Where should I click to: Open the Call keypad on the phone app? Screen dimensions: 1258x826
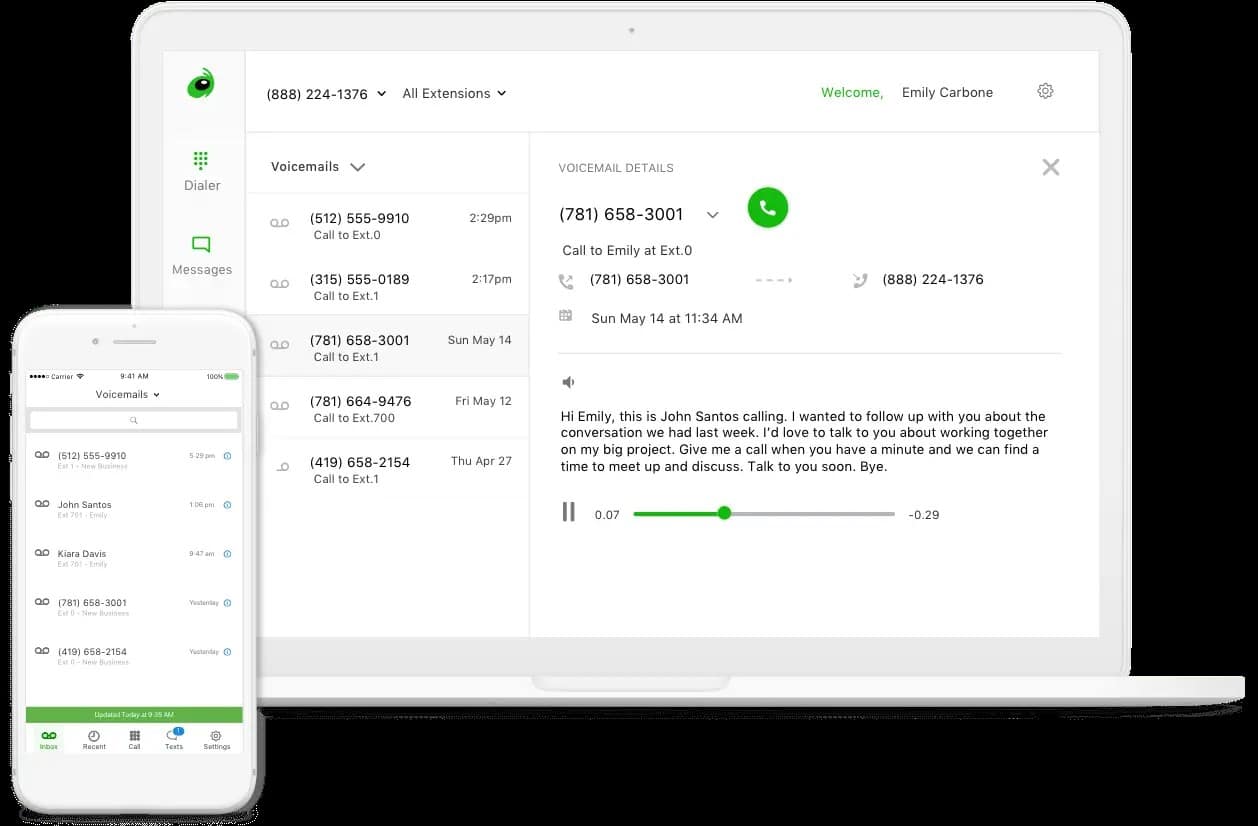[134, 738]
